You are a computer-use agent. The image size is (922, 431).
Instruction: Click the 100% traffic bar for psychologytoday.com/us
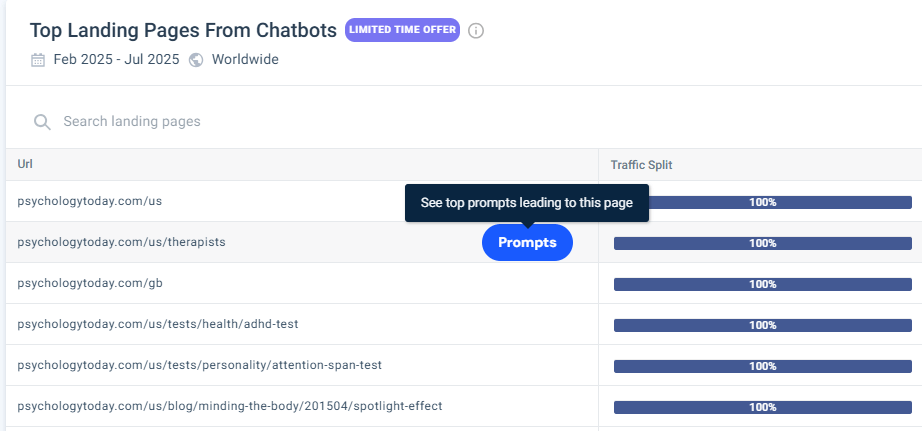[x=780, y=202]
